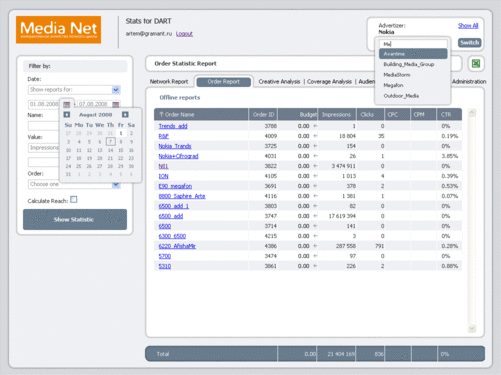Open the 8800_Saphire_Arte order link
Image resolution: width=501 pixels, height=375 pixels.
point(182,196)
